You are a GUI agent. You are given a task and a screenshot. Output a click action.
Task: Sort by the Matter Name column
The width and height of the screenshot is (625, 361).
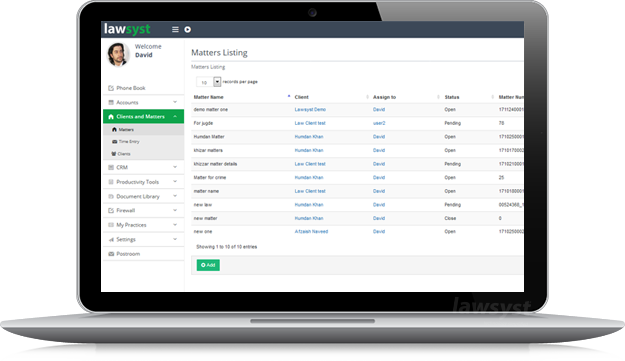pos(208,97)
